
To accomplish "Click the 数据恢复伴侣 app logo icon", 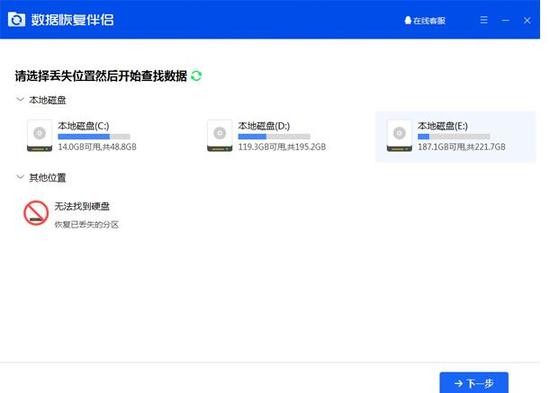I will [16, 20].
